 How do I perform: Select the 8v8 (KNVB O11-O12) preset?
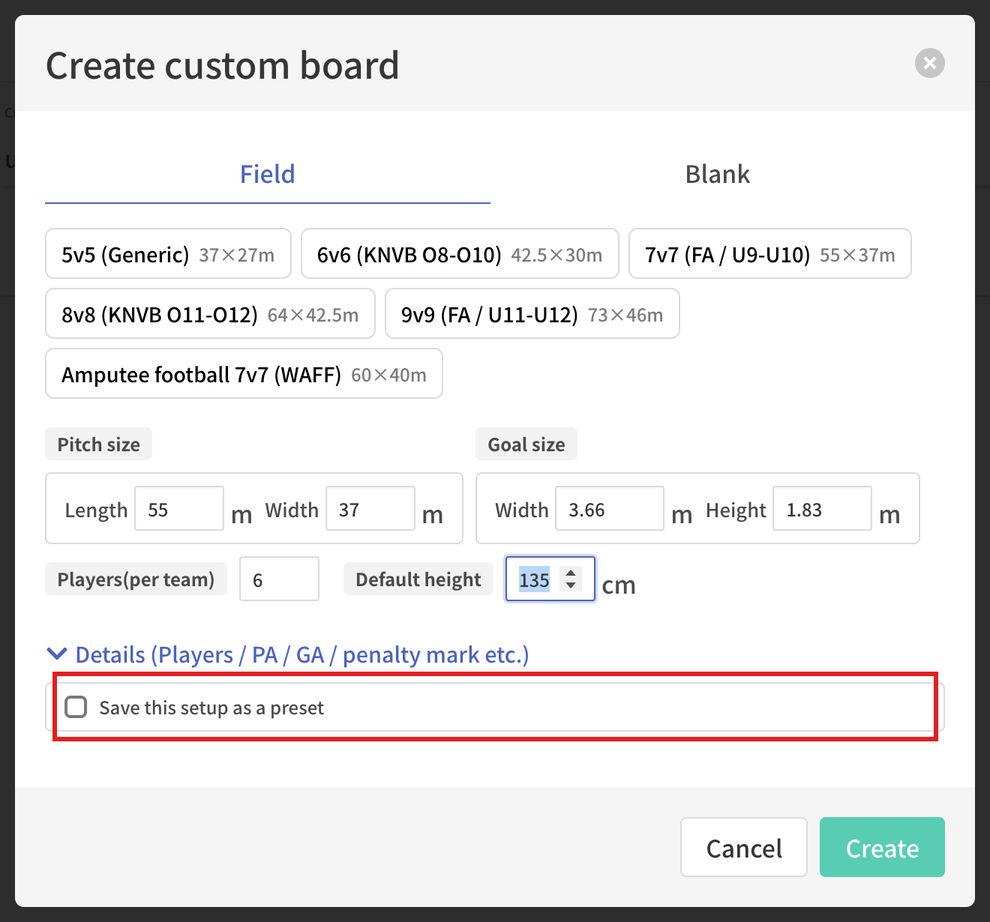click(210, 314)
